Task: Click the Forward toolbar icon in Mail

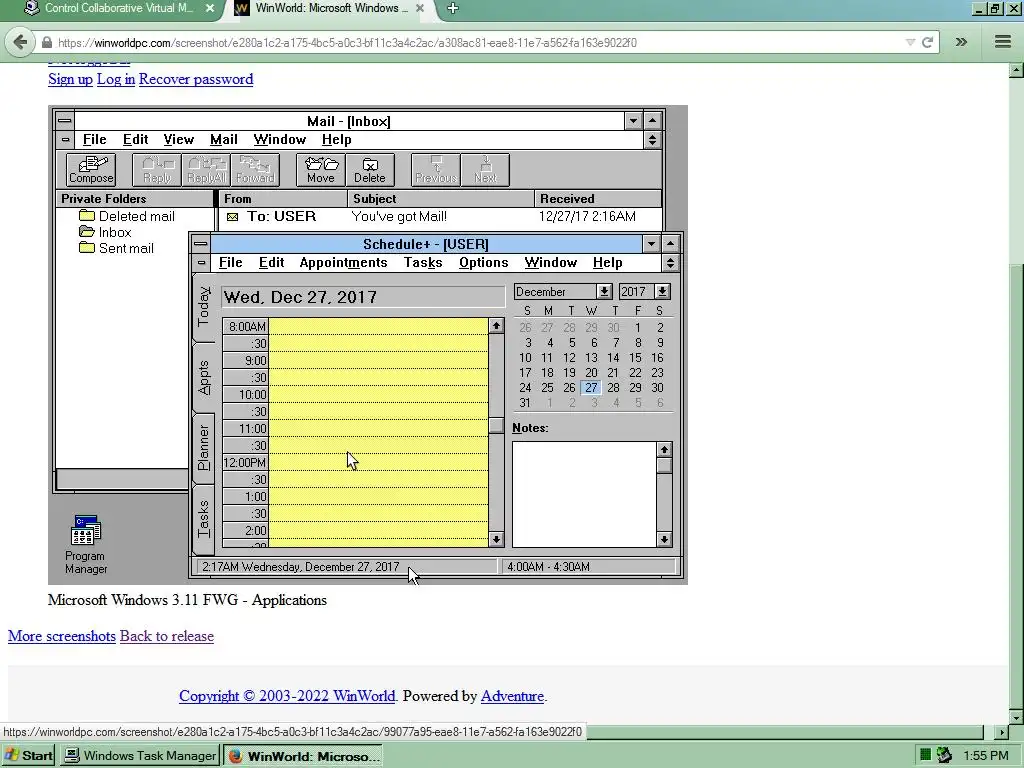Action: (255, 170)
